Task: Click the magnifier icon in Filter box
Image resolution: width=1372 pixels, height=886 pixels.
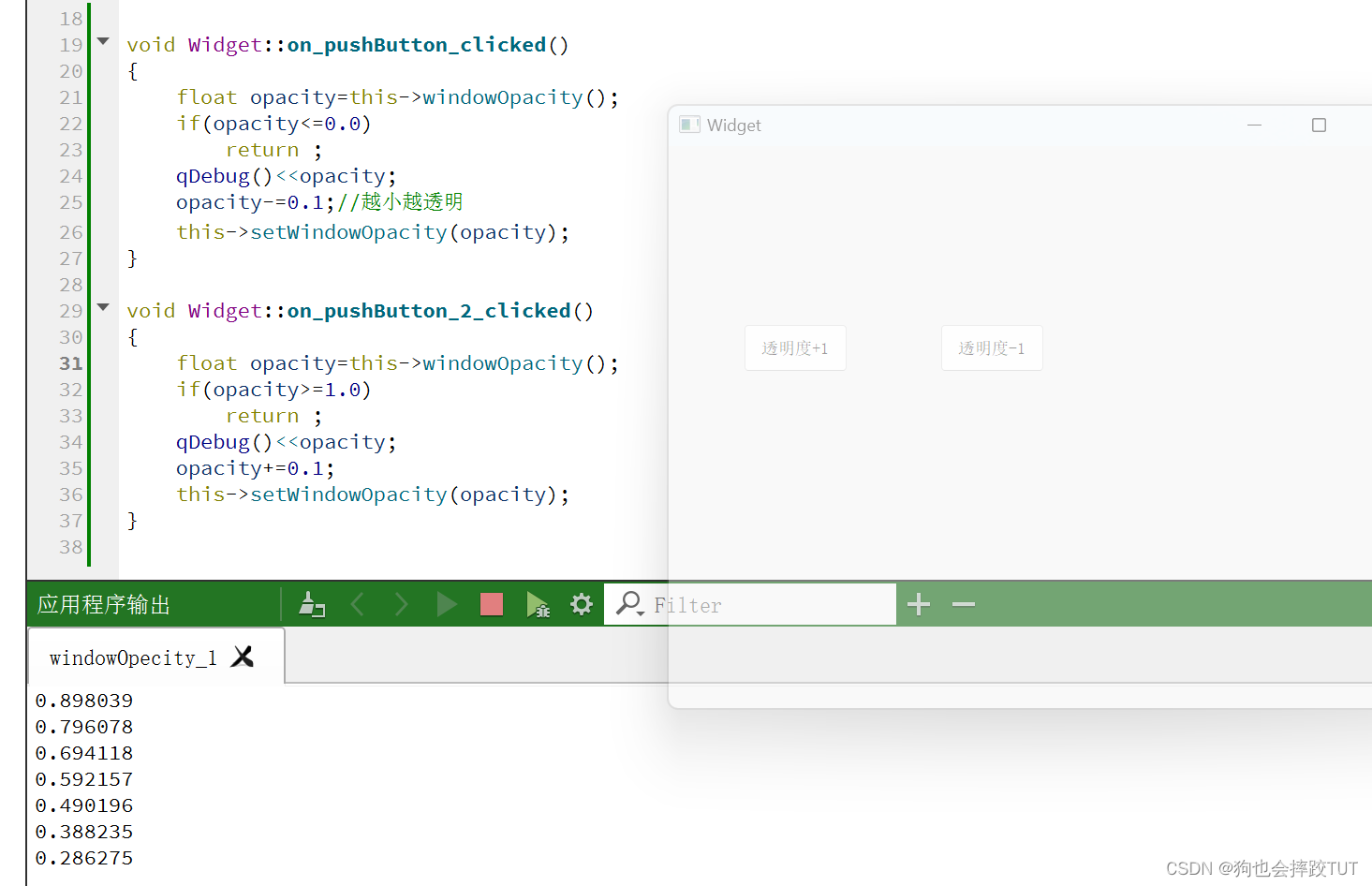Action: coord(629,605)
